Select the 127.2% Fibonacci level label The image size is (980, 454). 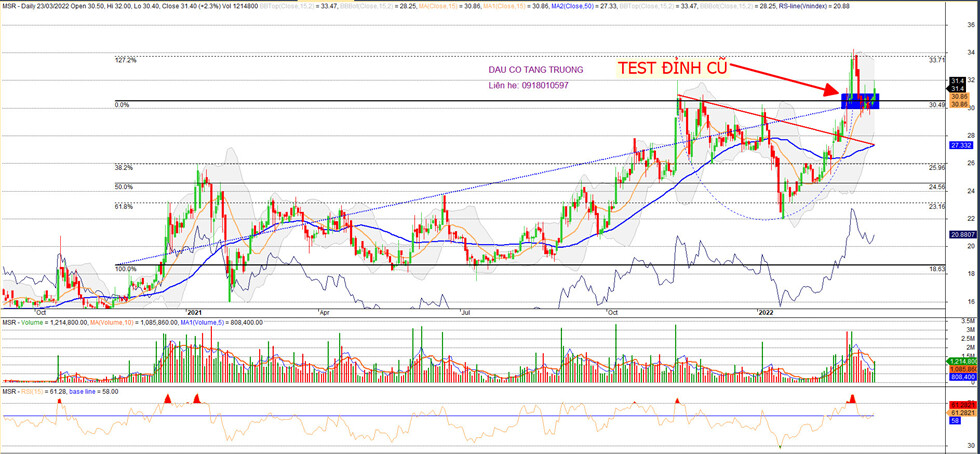[126, 60]
